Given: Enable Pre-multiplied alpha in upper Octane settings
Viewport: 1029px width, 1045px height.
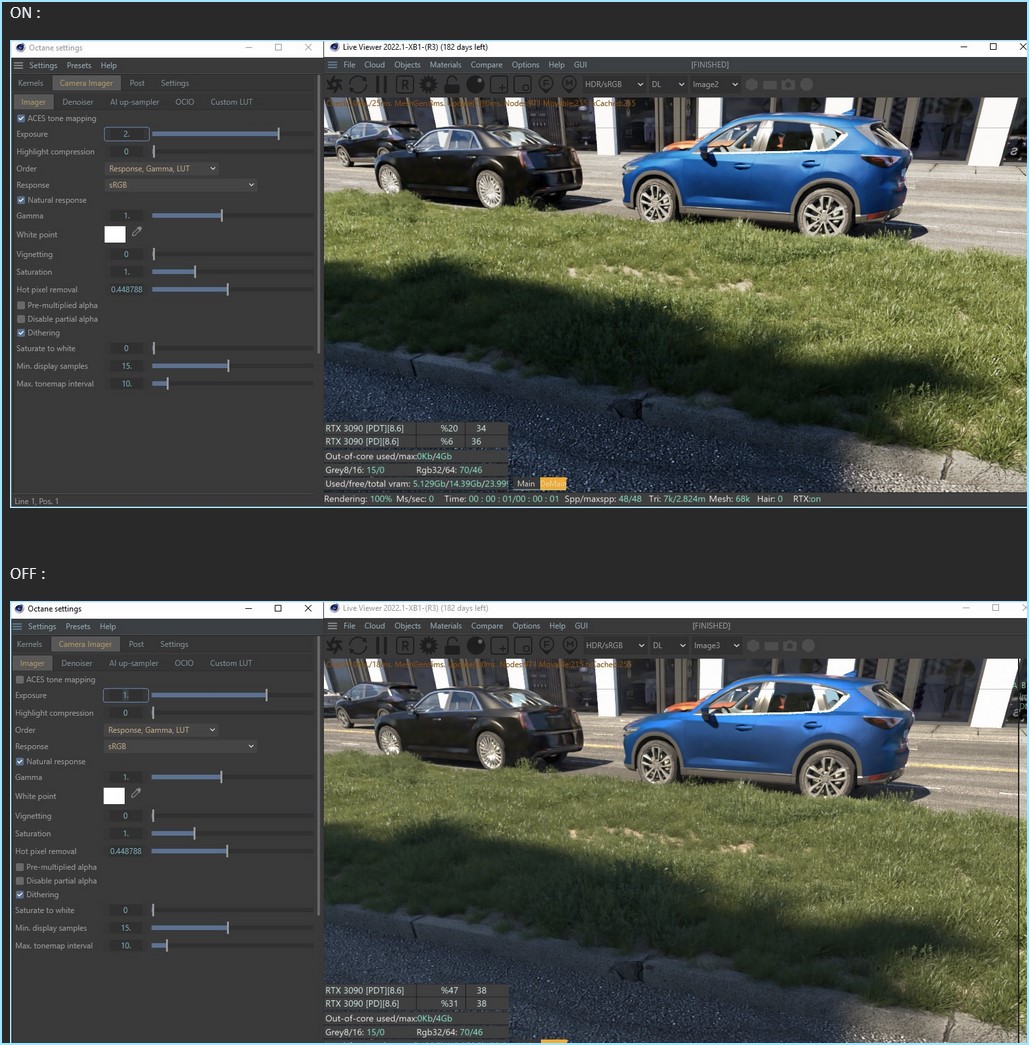Looking at the screenshot, I should pos(21,305).
